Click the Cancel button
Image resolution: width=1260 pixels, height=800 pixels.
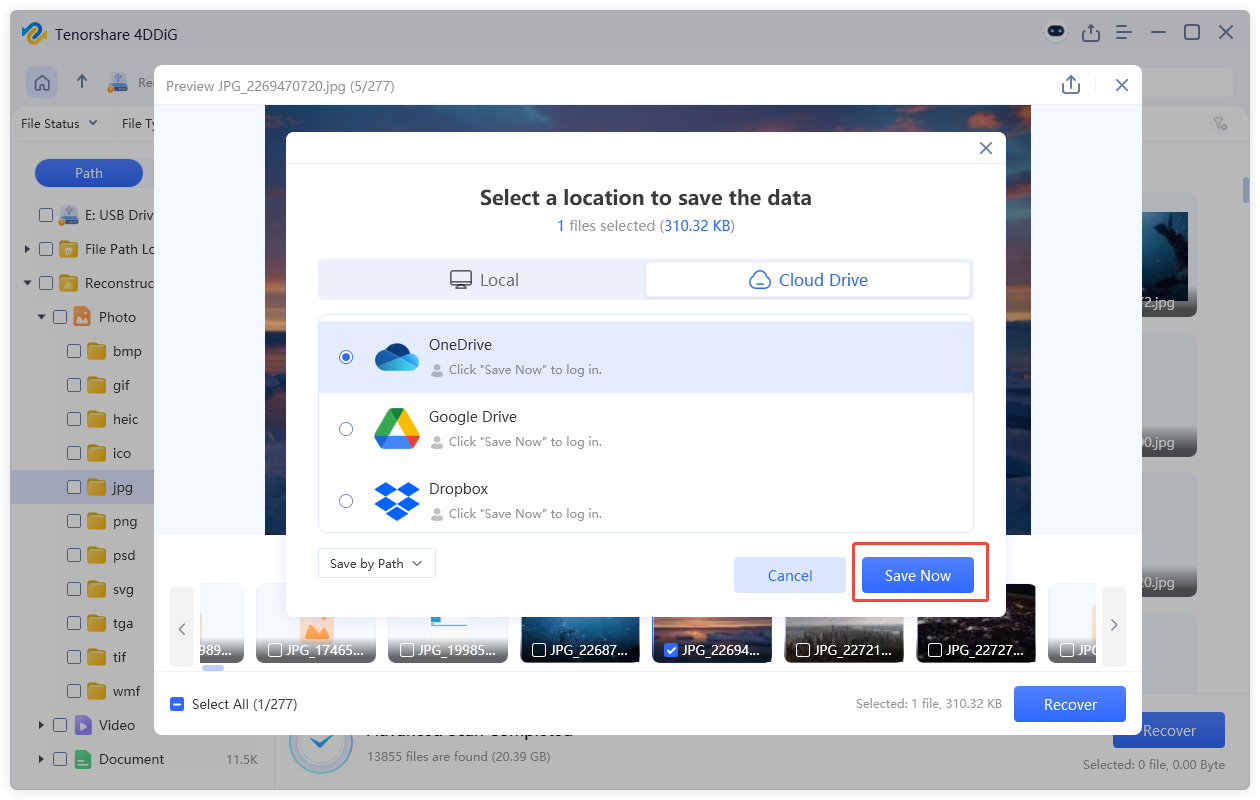(x=789, y=575)
